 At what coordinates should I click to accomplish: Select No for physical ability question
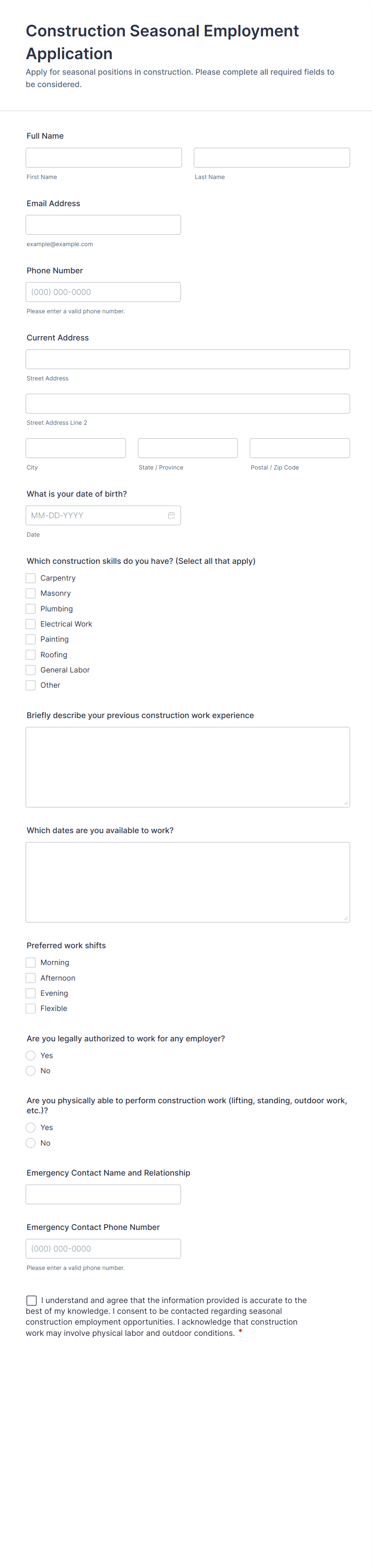pyautogui.click(x=30, y=1142)
